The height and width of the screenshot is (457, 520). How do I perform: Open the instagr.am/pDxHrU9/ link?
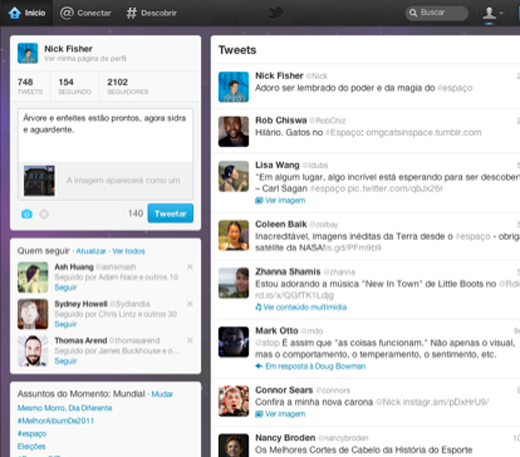coord(446,402)
